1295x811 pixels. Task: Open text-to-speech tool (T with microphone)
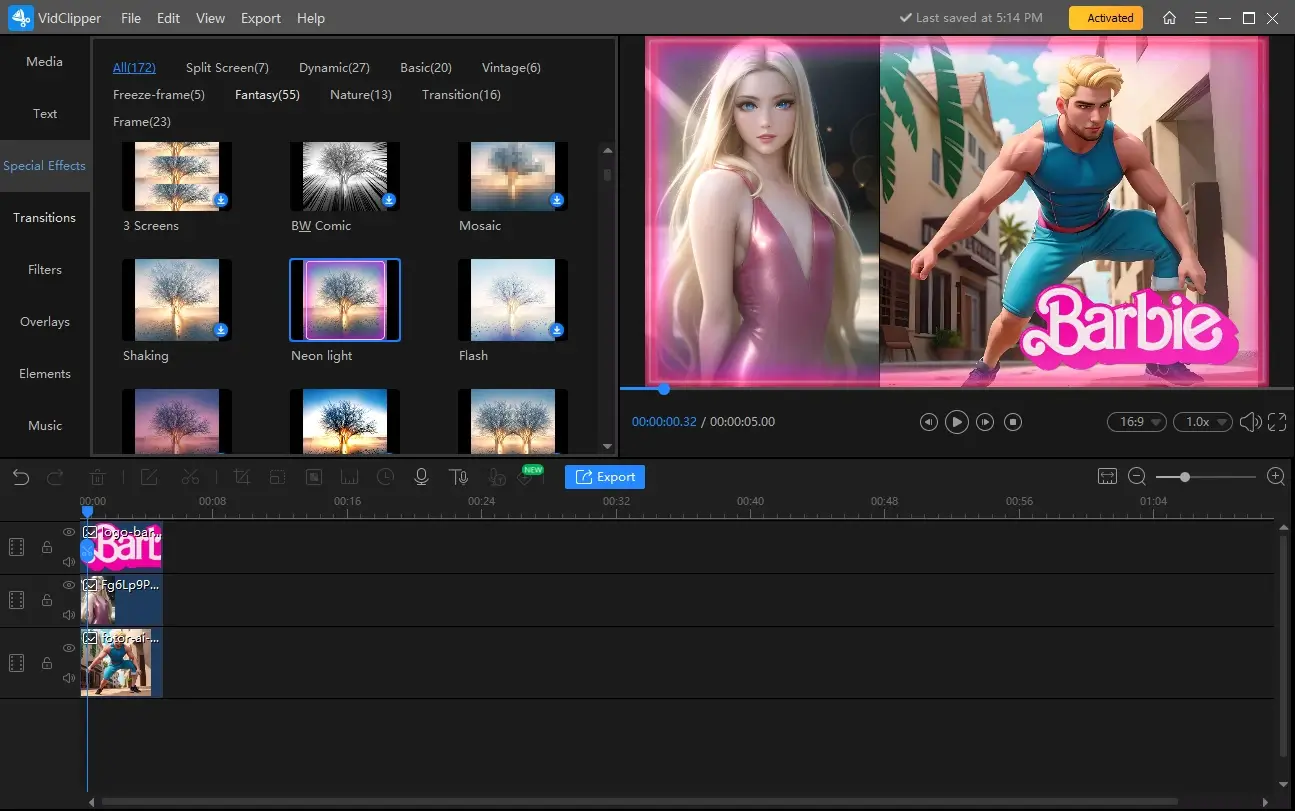(x=458, y=477)
